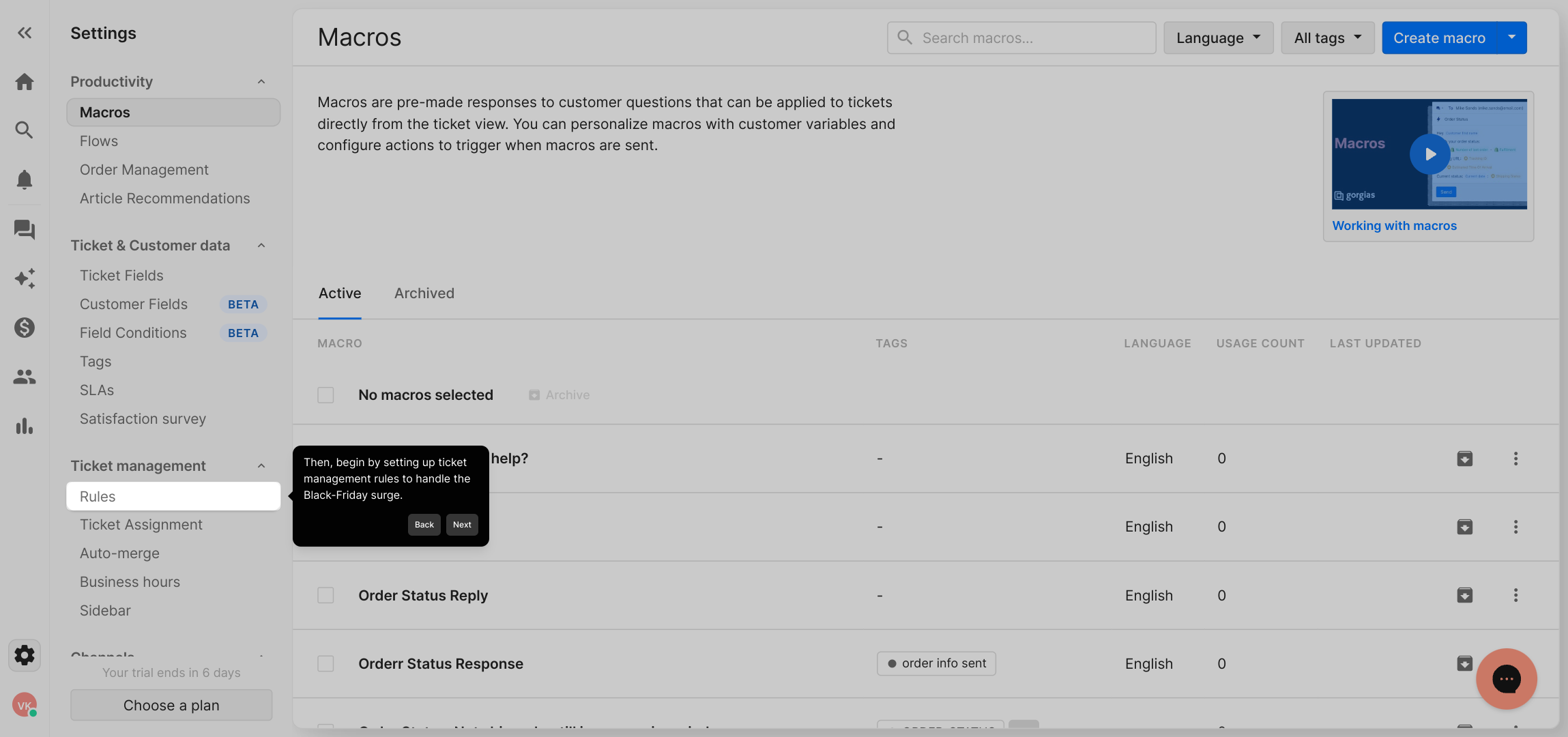1568x737 pixels.
Task: Switch to the Archived tab
Action: [424, 293]
